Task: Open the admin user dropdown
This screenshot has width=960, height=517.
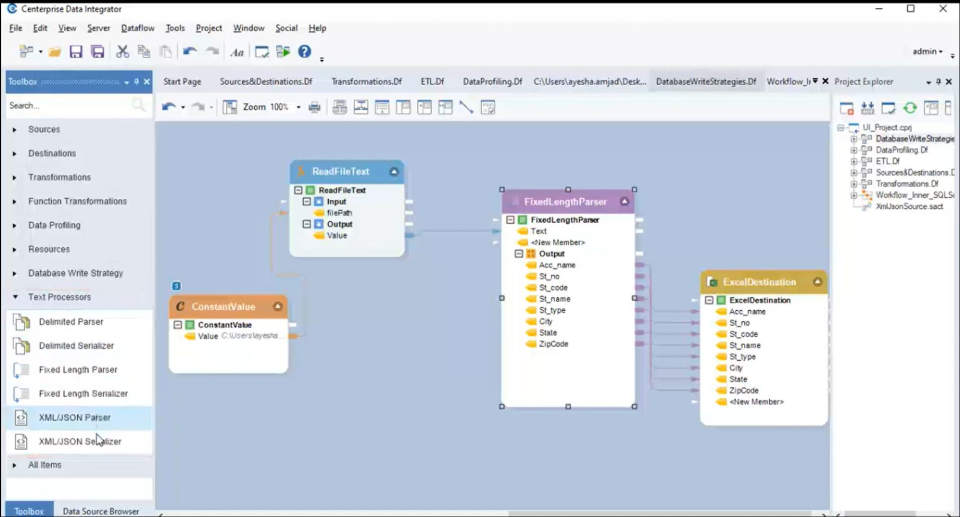Action: click(x=928, y=51)
